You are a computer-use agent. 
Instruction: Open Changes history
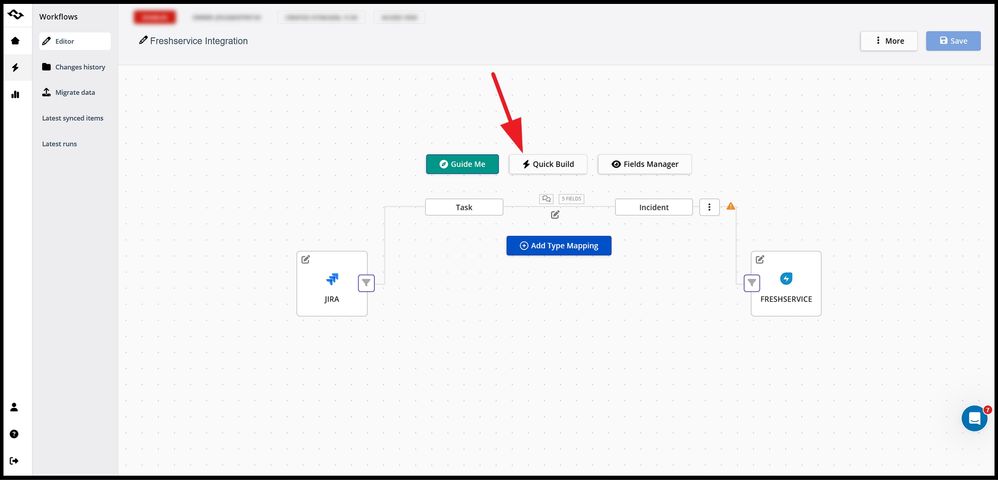(x=74, y=67)
